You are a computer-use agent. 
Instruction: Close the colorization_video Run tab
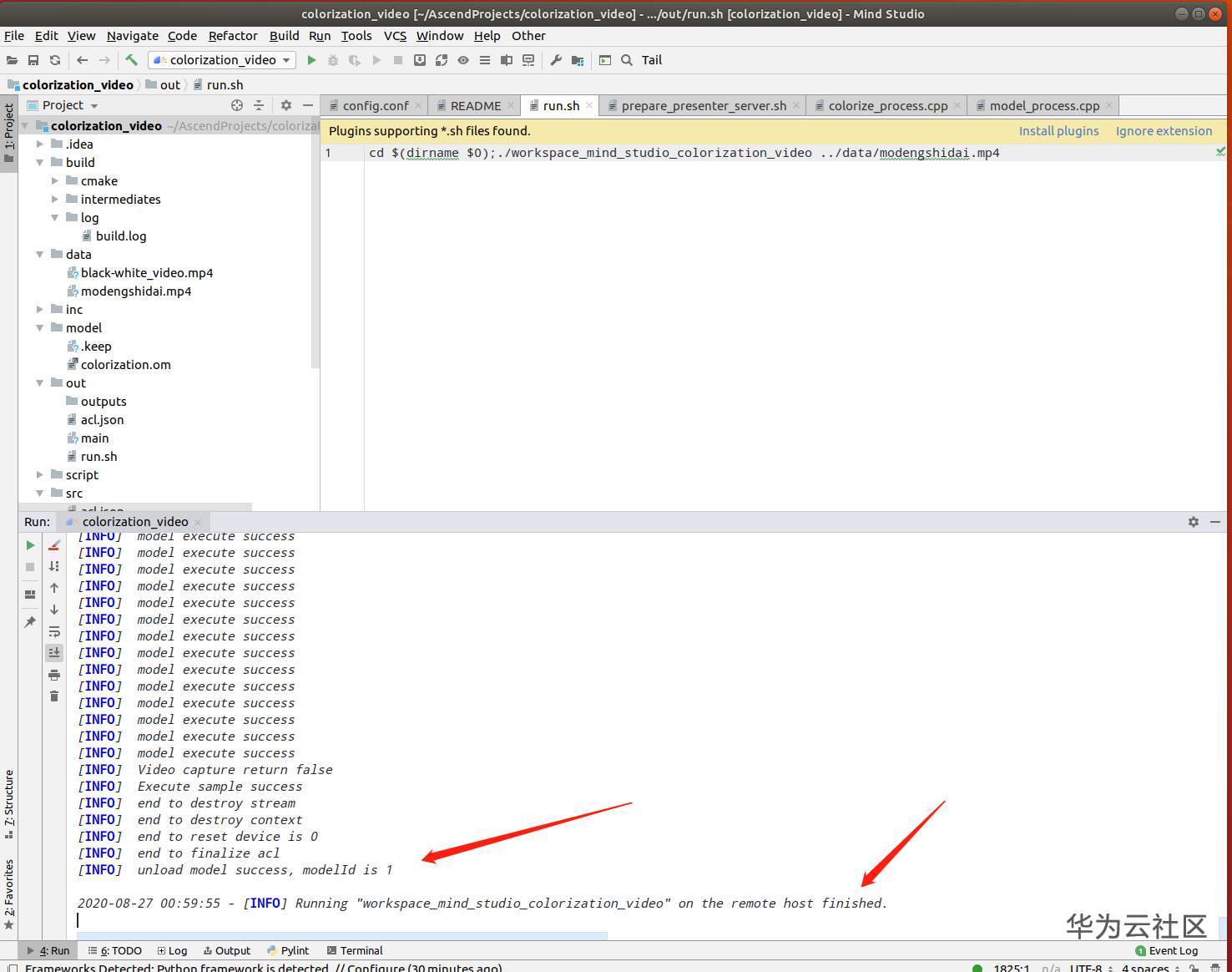click(198, 522)
